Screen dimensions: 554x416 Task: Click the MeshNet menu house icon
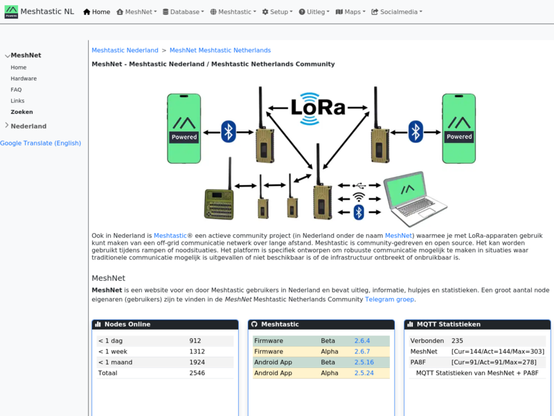point(120,12)
